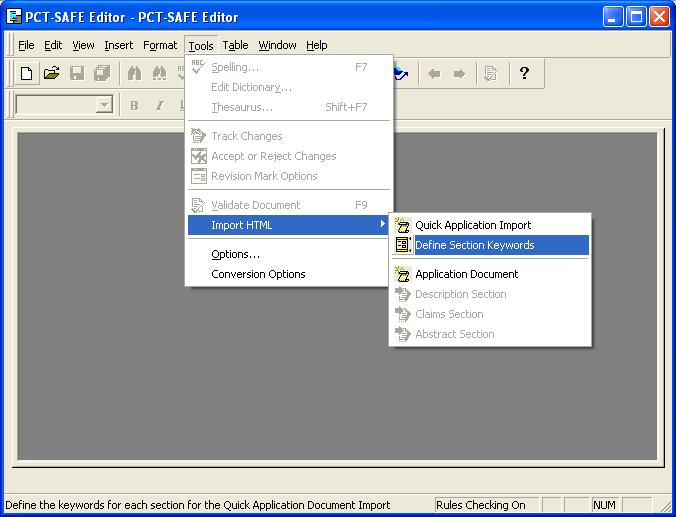Click the Back arrow toolbar icon
Viewport: 676px width, 517px height.
click(434, 74)
